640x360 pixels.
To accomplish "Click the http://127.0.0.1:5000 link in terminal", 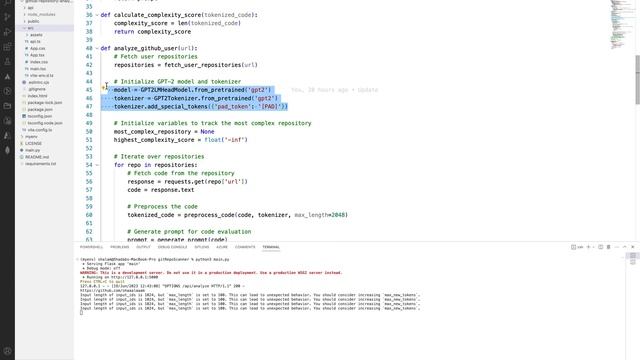I will [x=134, y=277].
